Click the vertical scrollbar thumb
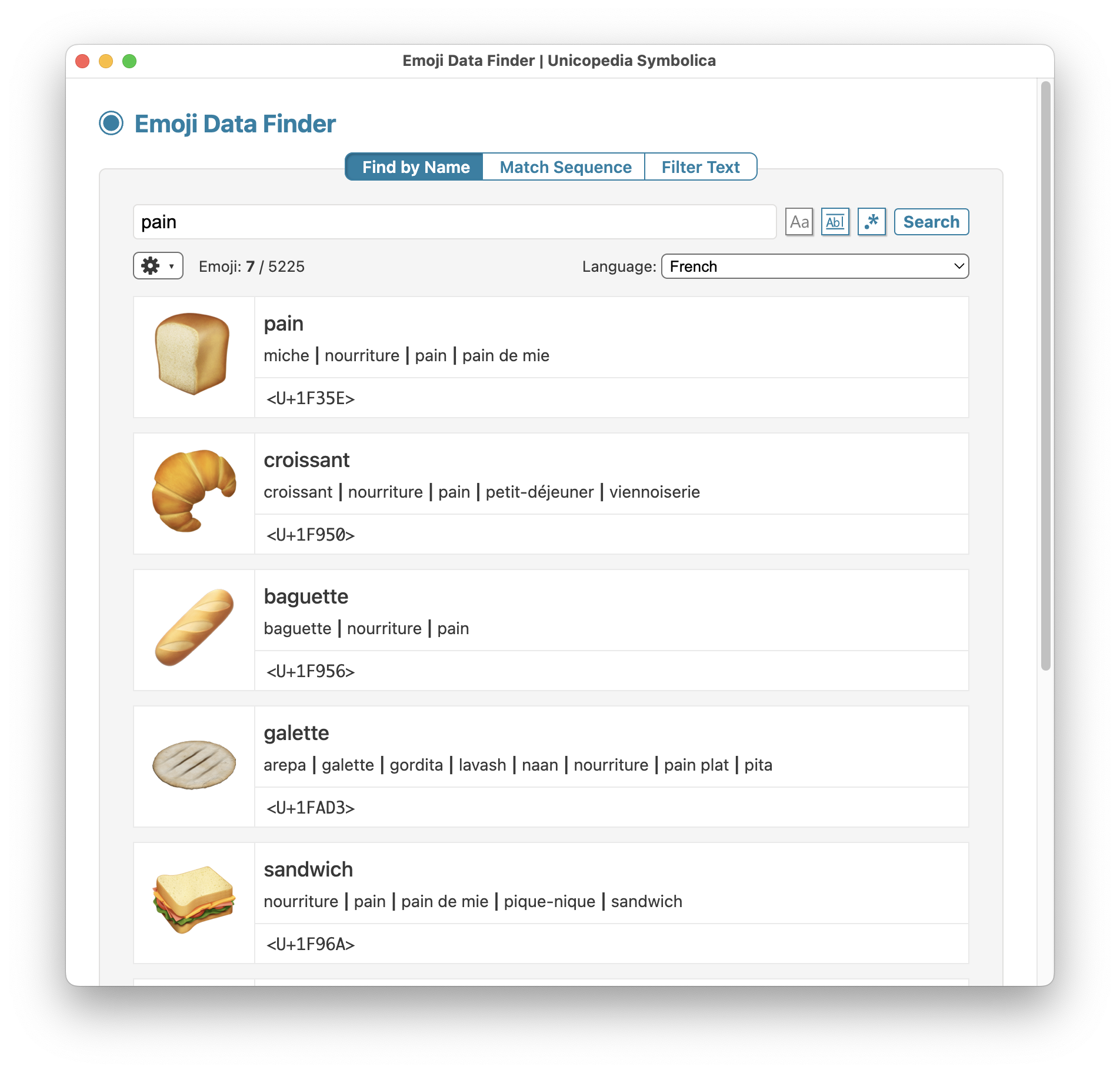The width and height of the screenshot is (1120, 1073). (1045, 376)
